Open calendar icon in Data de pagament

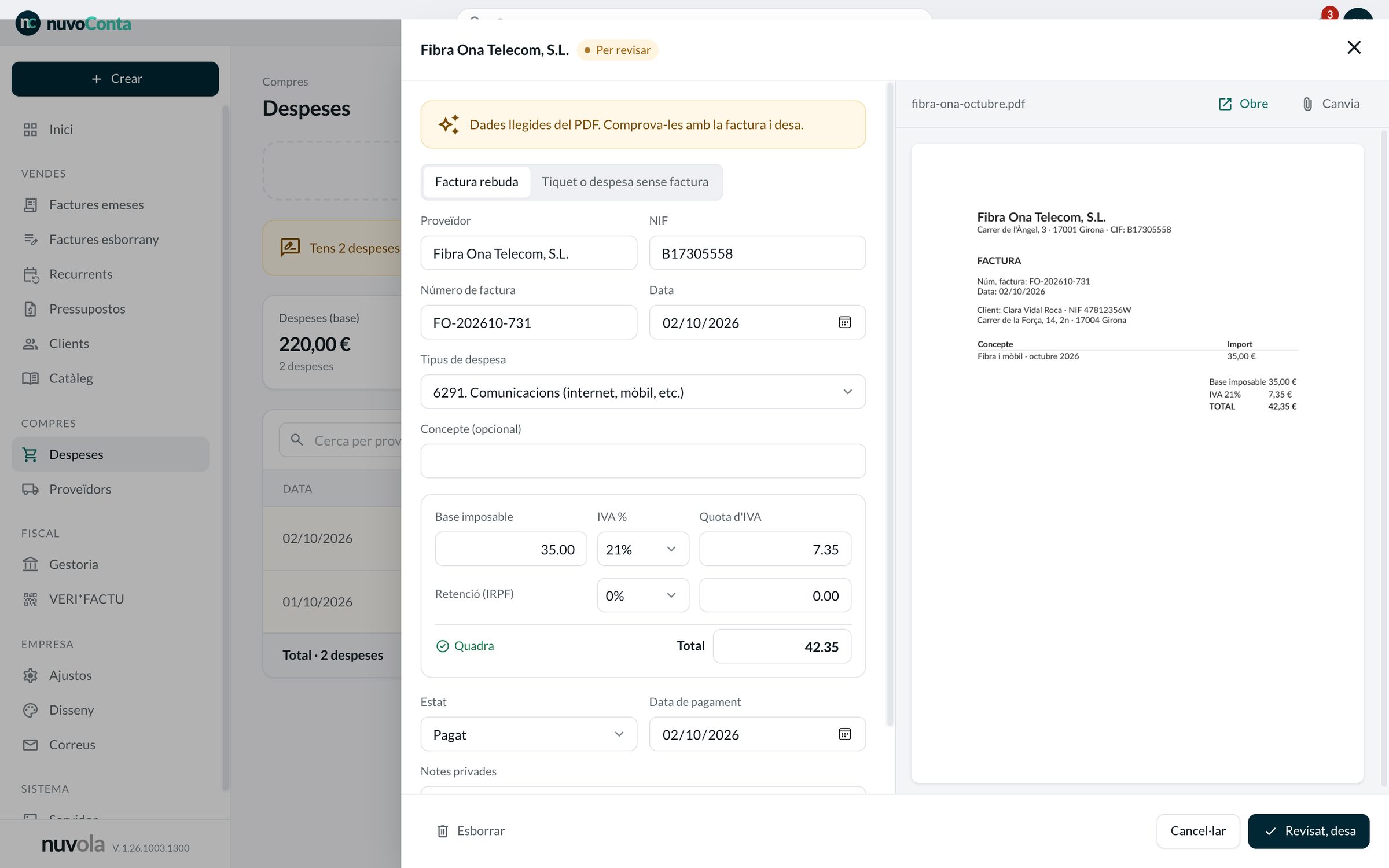[x=844, y=734]
